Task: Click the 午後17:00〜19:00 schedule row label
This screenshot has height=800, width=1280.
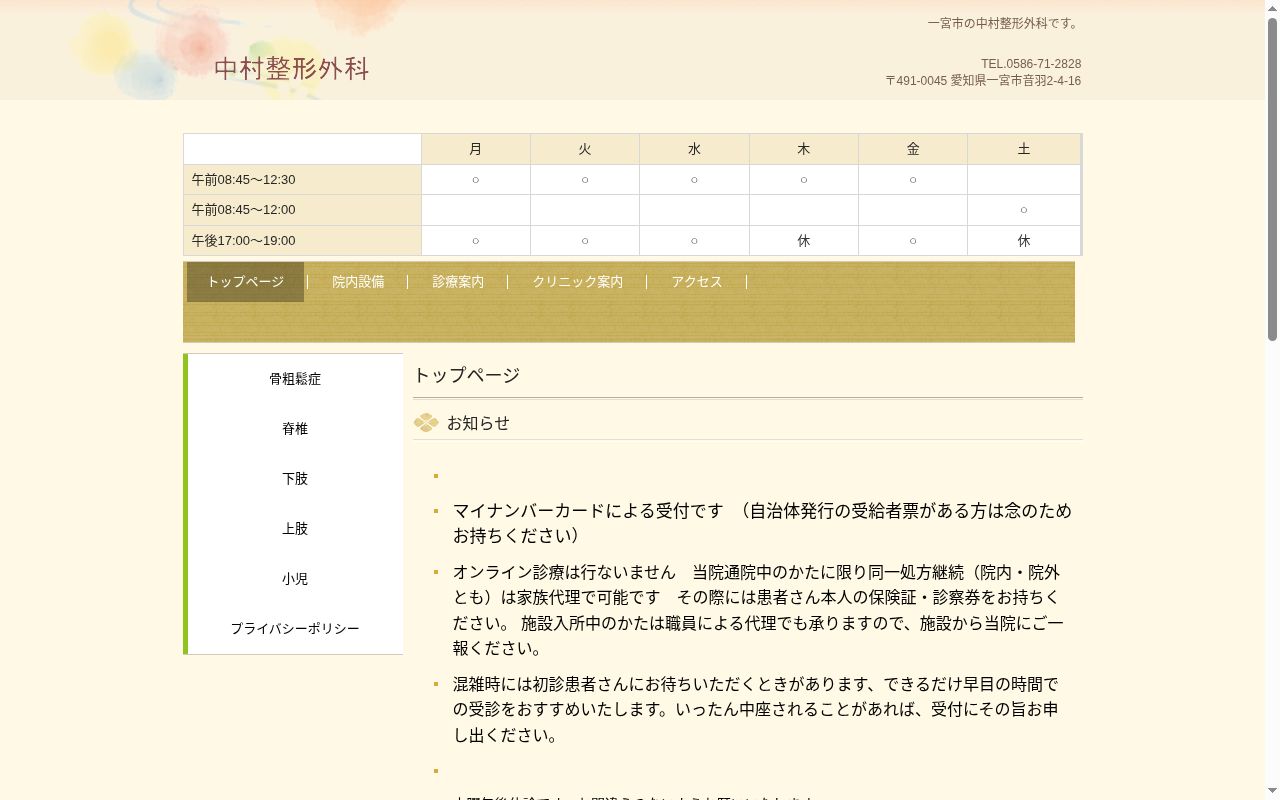Action: pyautogui.click(x=302, y=241)
